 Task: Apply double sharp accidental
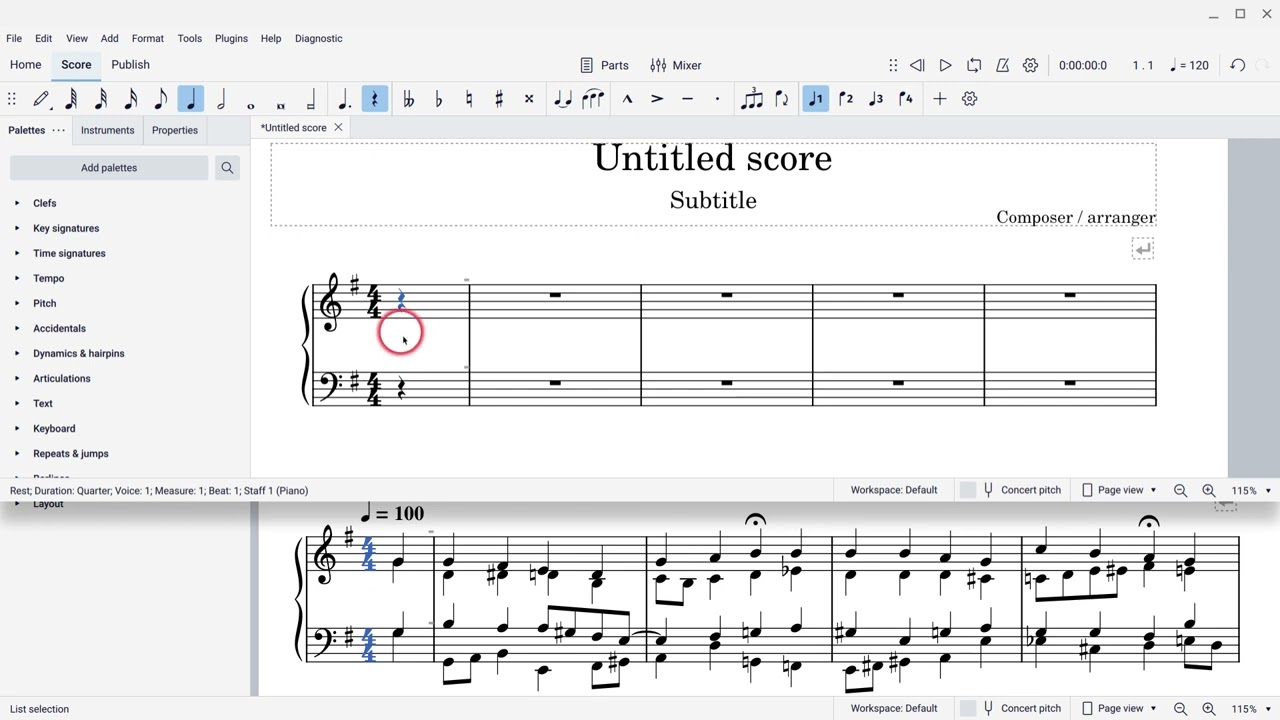(529, 99)
